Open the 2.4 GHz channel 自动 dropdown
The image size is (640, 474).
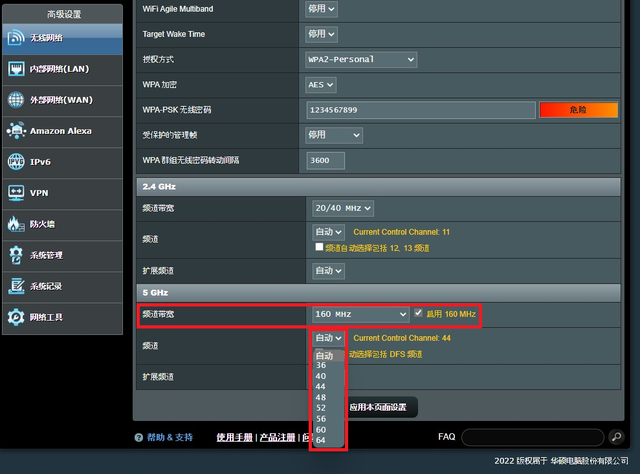coord(328,232)
